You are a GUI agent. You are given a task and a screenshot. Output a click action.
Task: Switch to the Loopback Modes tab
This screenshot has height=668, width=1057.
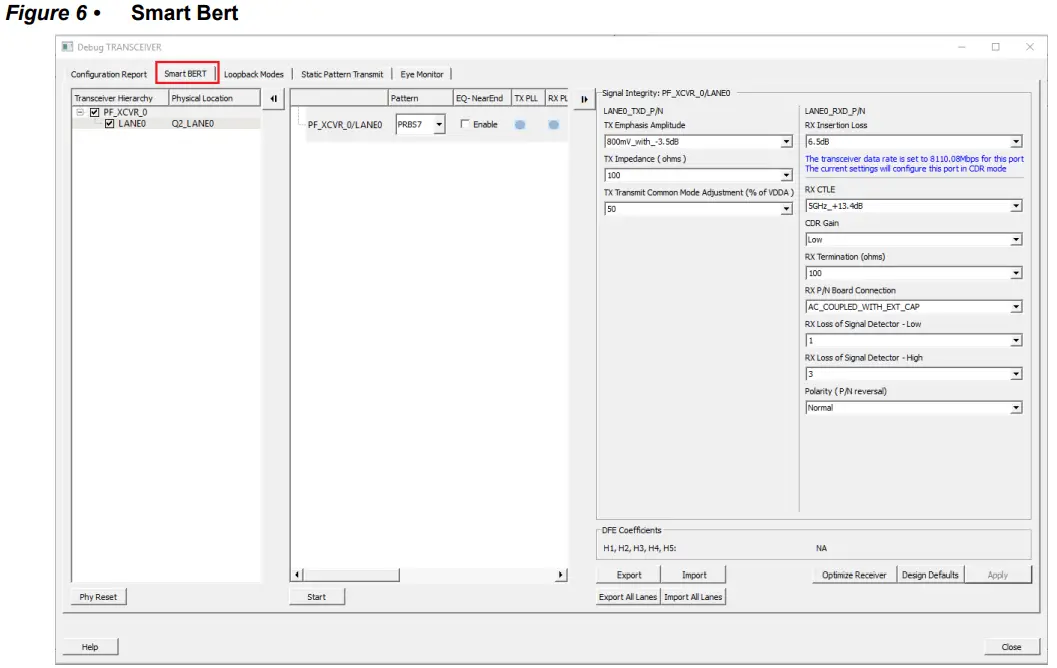pos(253,73)
